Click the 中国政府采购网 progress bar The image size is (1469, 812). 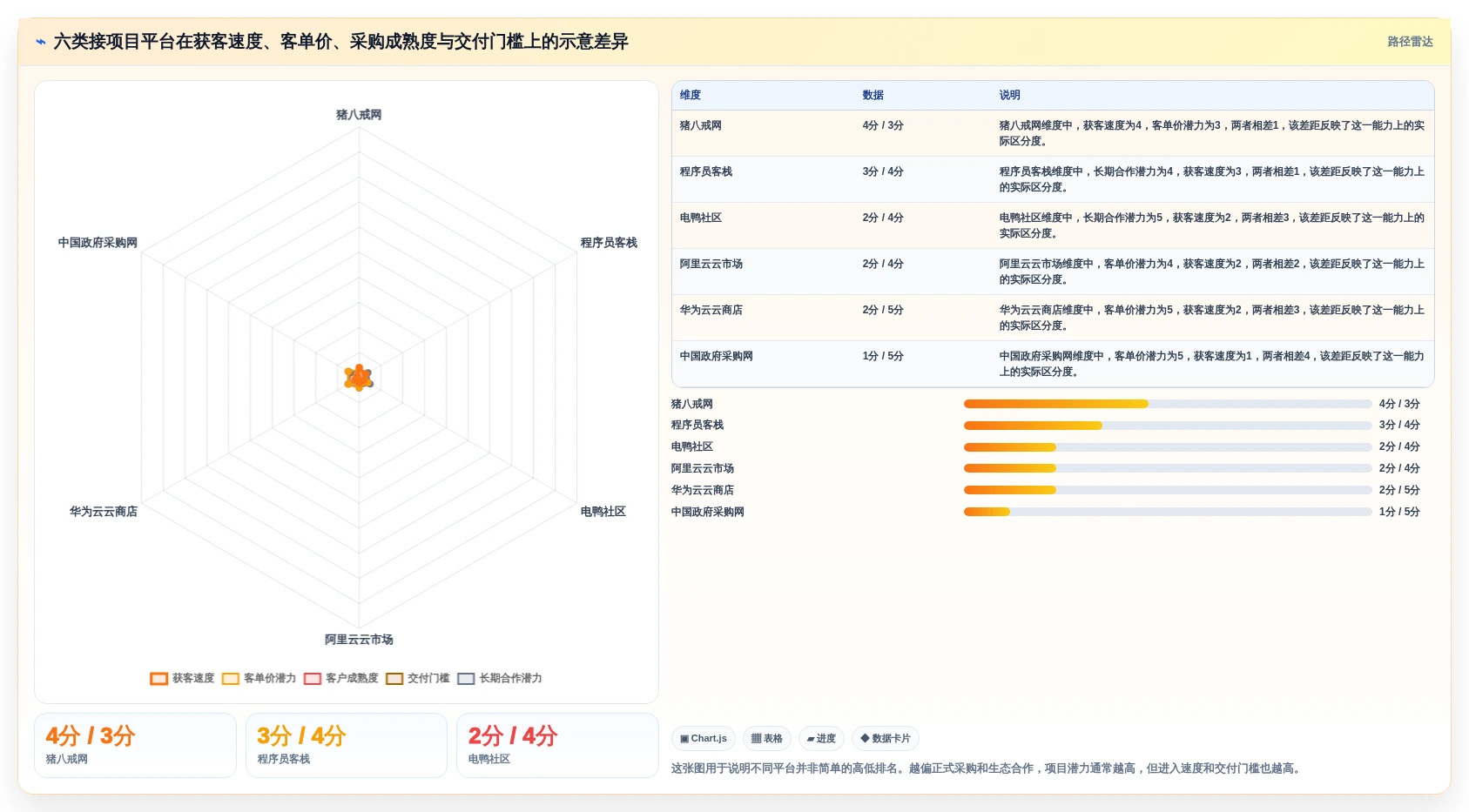(1168, 512)
